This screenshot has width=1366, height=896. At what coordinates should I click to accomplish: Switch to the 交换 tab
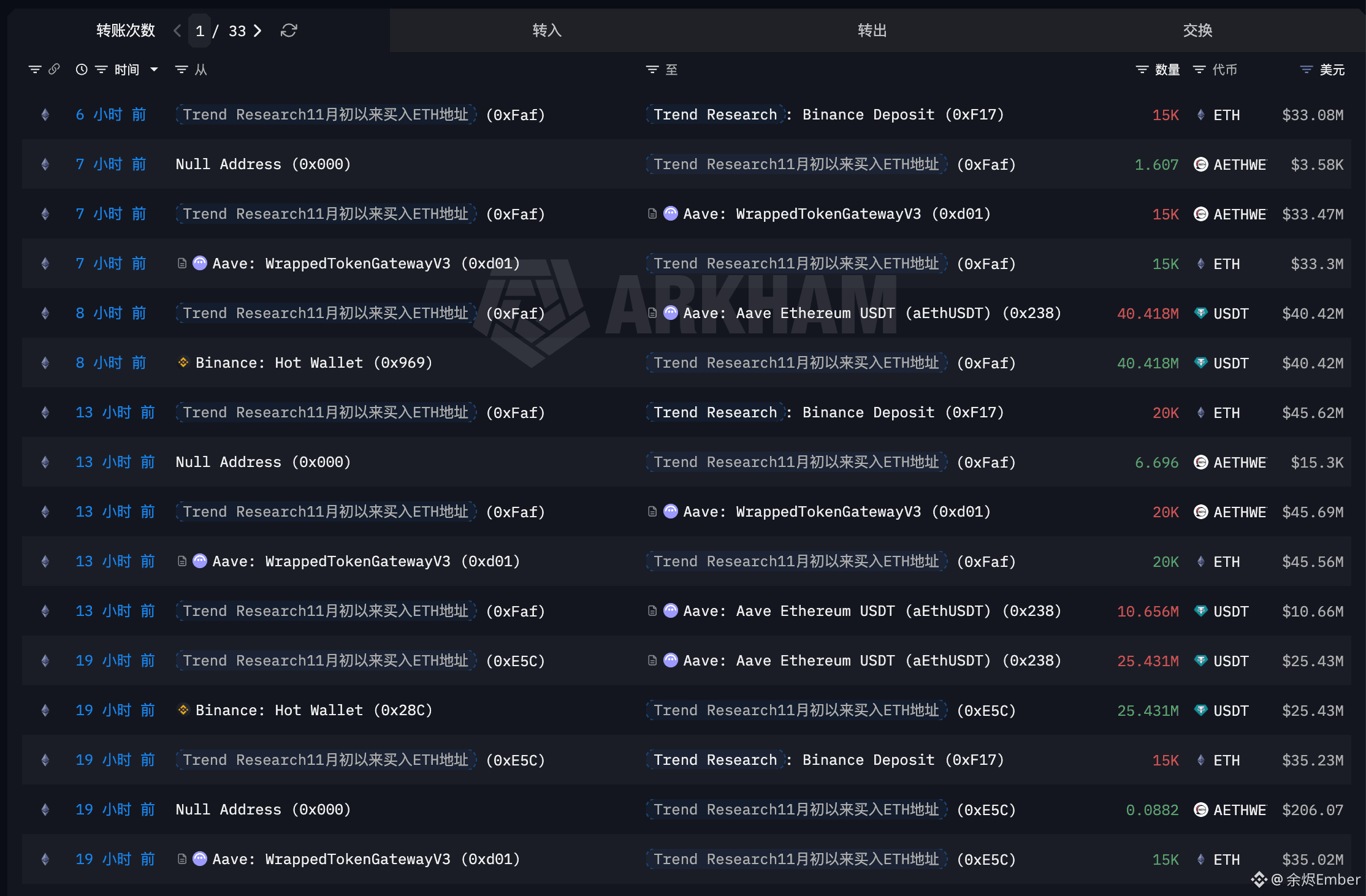coord(1197,30)
